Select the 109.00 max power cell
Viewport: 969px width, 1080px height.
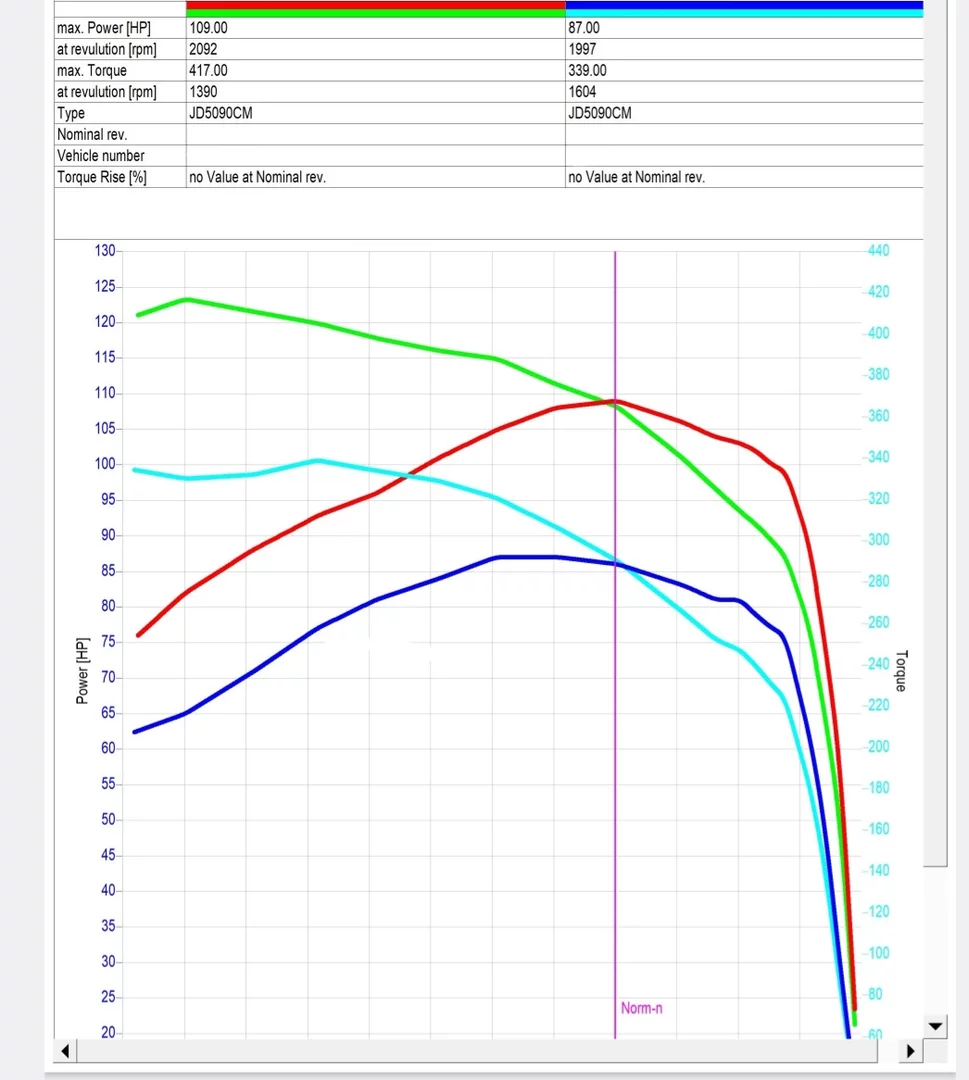(375, 29)
